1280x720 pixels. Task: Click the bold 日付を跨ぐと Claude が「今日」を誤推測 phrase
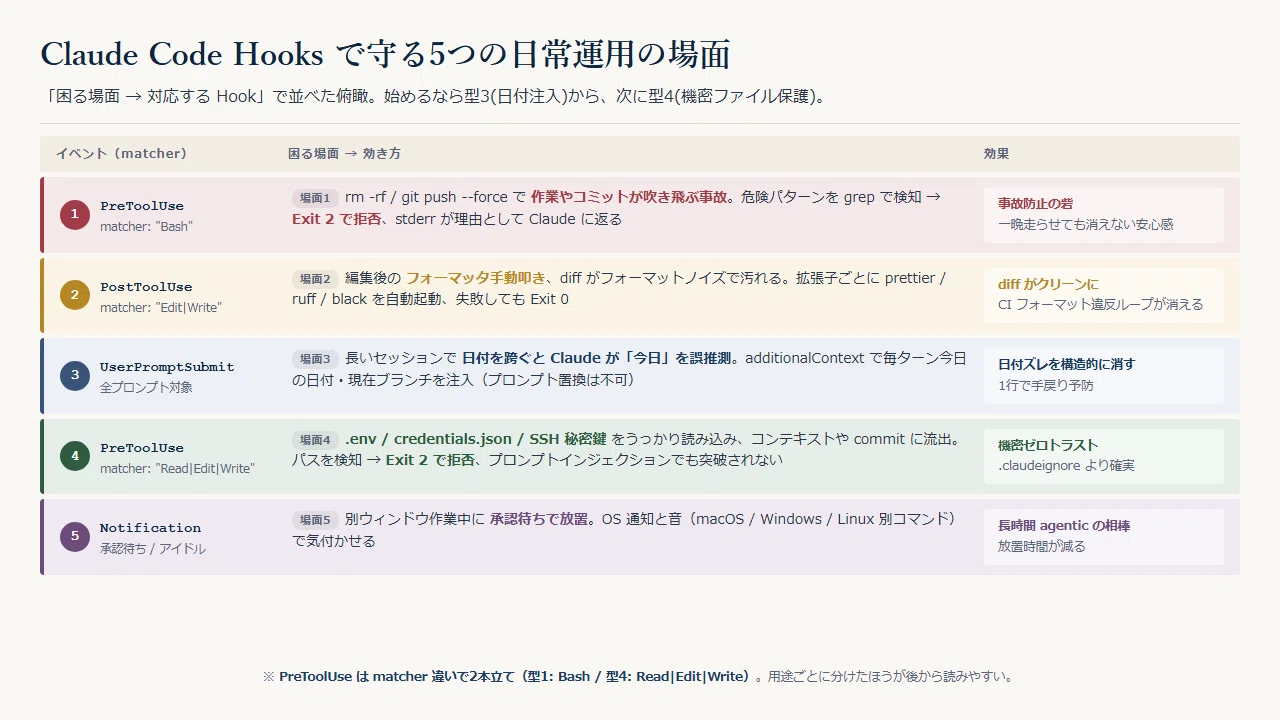[599, 359]
